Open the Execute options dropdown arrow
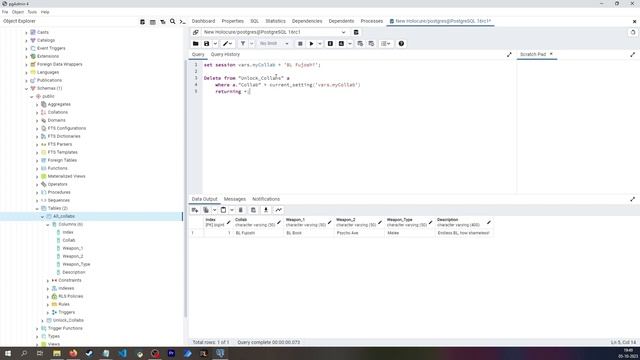 click(320, 44)
